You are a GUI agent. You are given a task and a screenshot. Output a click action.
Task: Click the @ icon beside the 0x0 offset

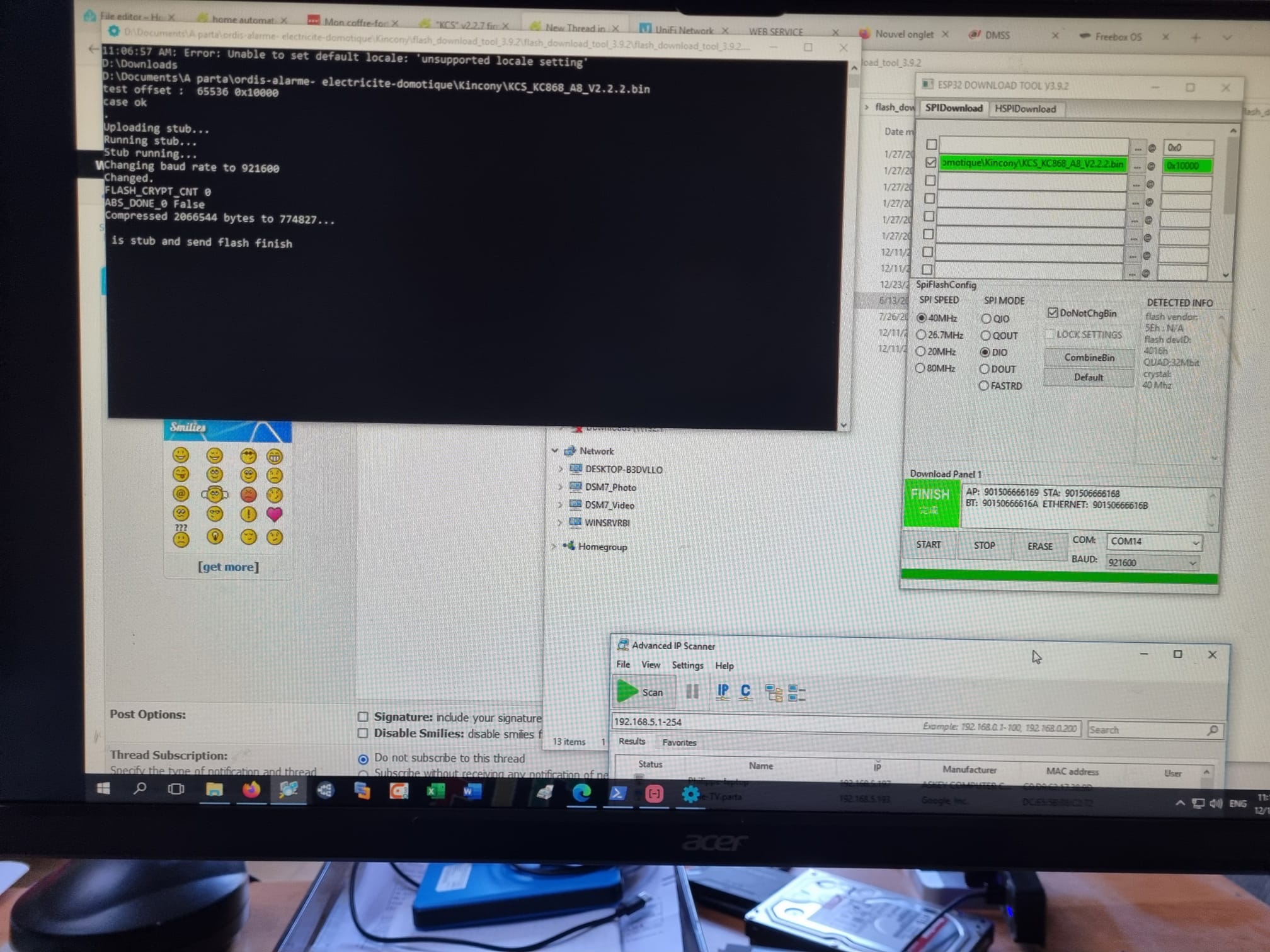point(1152,148)
